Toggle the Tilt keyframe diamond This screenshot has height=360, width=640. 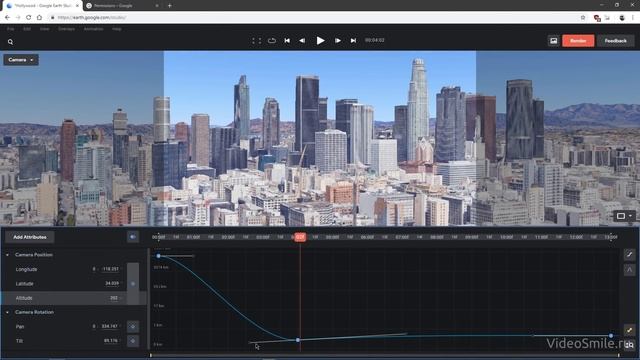[133, 341]
